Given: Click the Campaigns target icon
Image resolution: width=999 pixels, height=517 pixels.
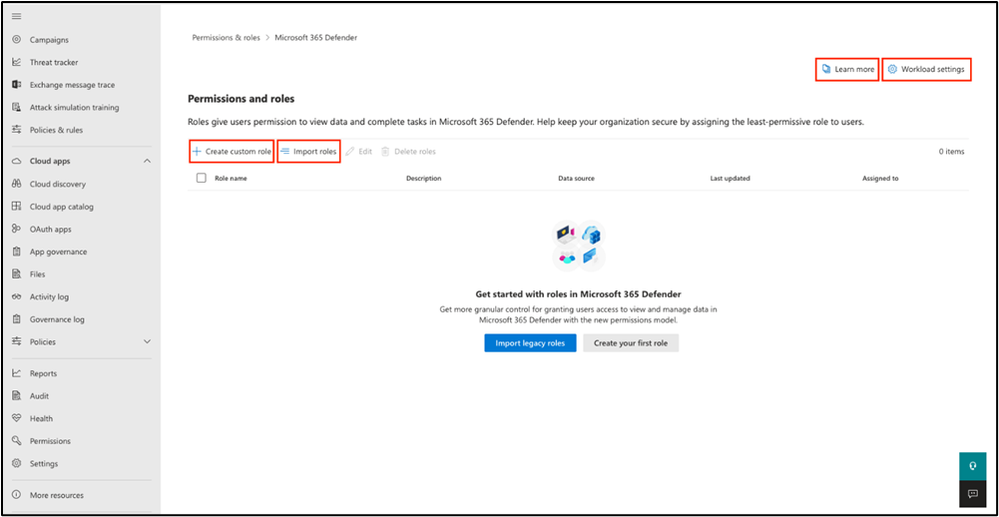Looking at the screenshot, I should pos(17,40).
